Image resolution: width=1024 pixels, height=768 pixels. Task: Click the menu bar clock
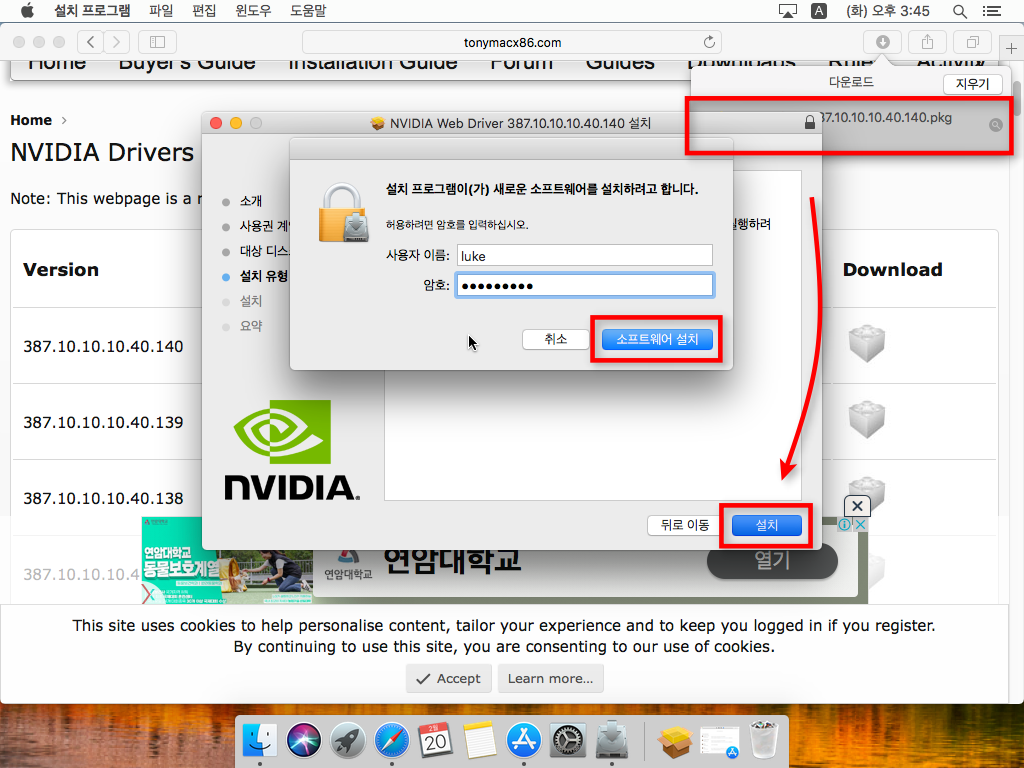coord(888,10)
